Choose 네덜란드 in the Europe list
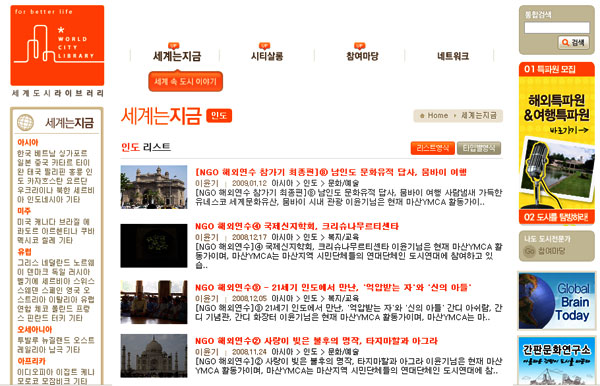This screenshot has width=600, height=386. click(x=56, y=262)
